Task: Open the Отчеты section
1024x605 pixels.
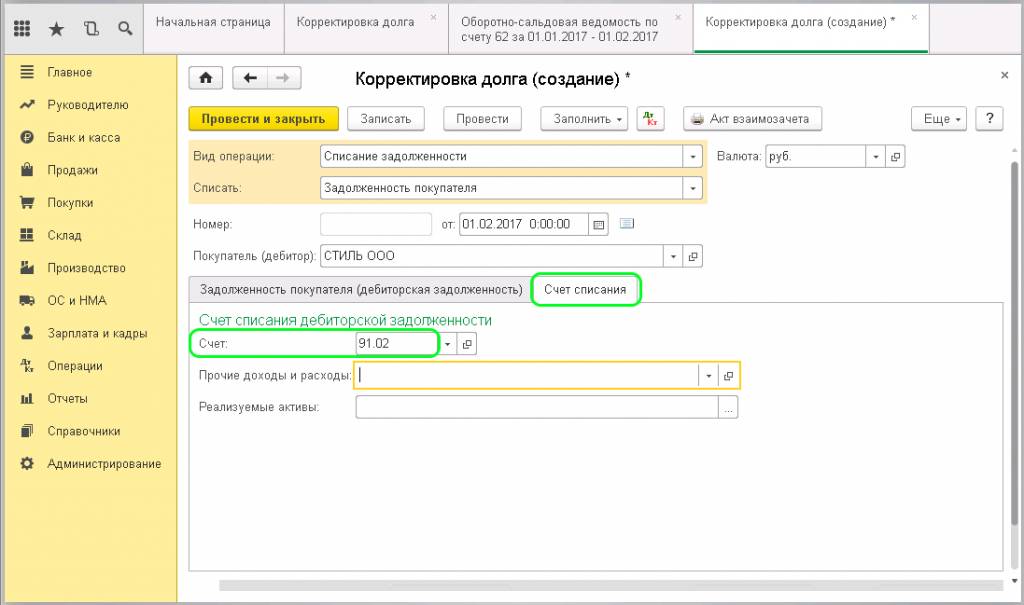Action: pyautogui.click(x=67, y=399)
